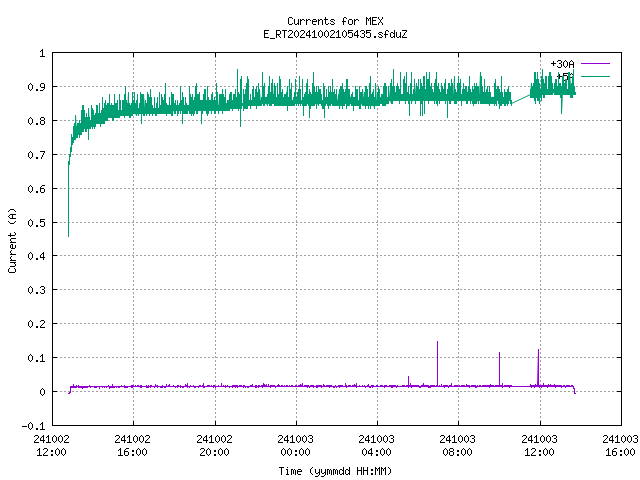Click the x-axis tick "241003 12:00"
The height and width of the screenshot is (480, 640).
coord(540,446)
